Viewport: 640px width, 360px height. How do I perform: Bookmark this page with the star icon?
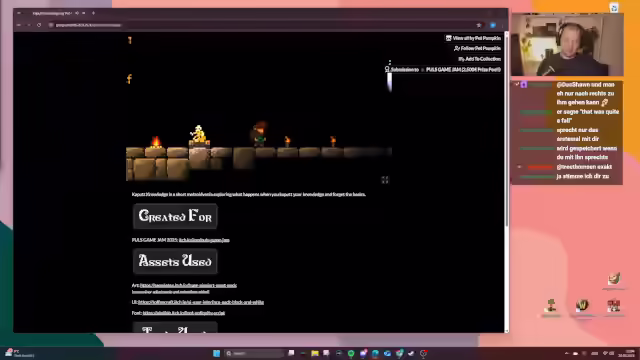pos(479,25)
